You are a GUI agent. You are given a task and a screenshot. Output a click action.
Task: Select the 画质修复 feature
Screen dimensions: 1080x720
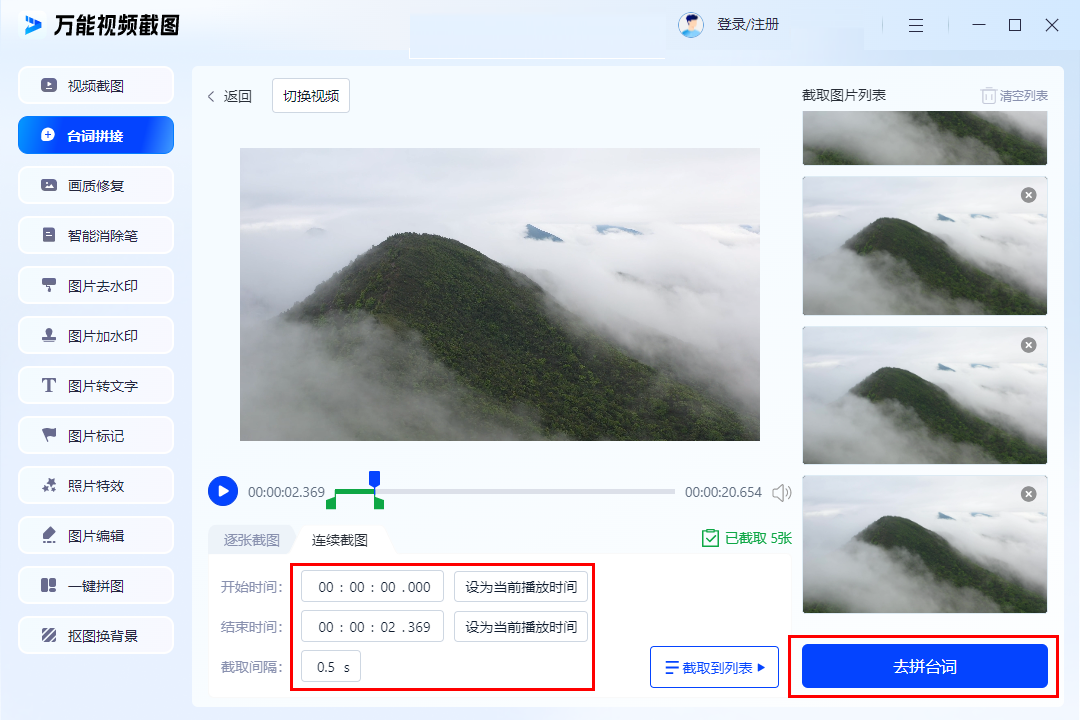[95, 185]
